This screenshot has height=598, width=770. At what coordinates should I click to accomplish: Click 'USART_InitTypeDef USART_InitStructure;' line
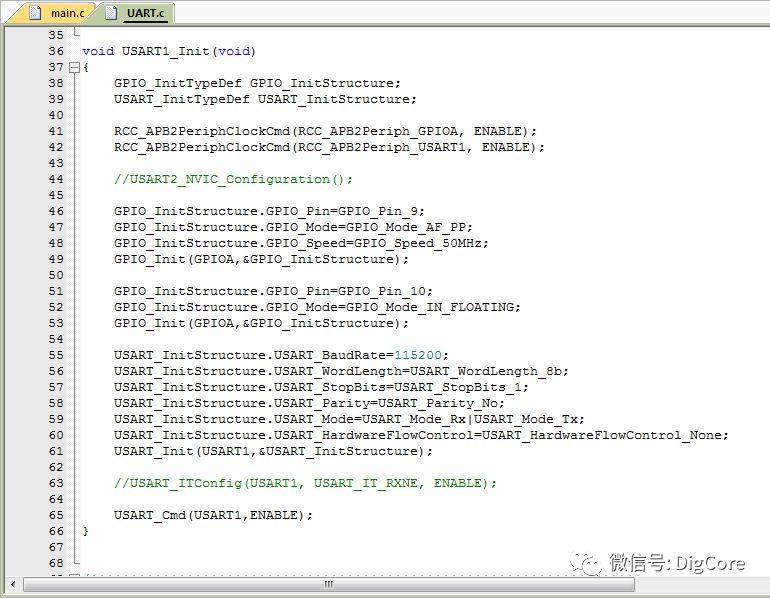[265, 99]
